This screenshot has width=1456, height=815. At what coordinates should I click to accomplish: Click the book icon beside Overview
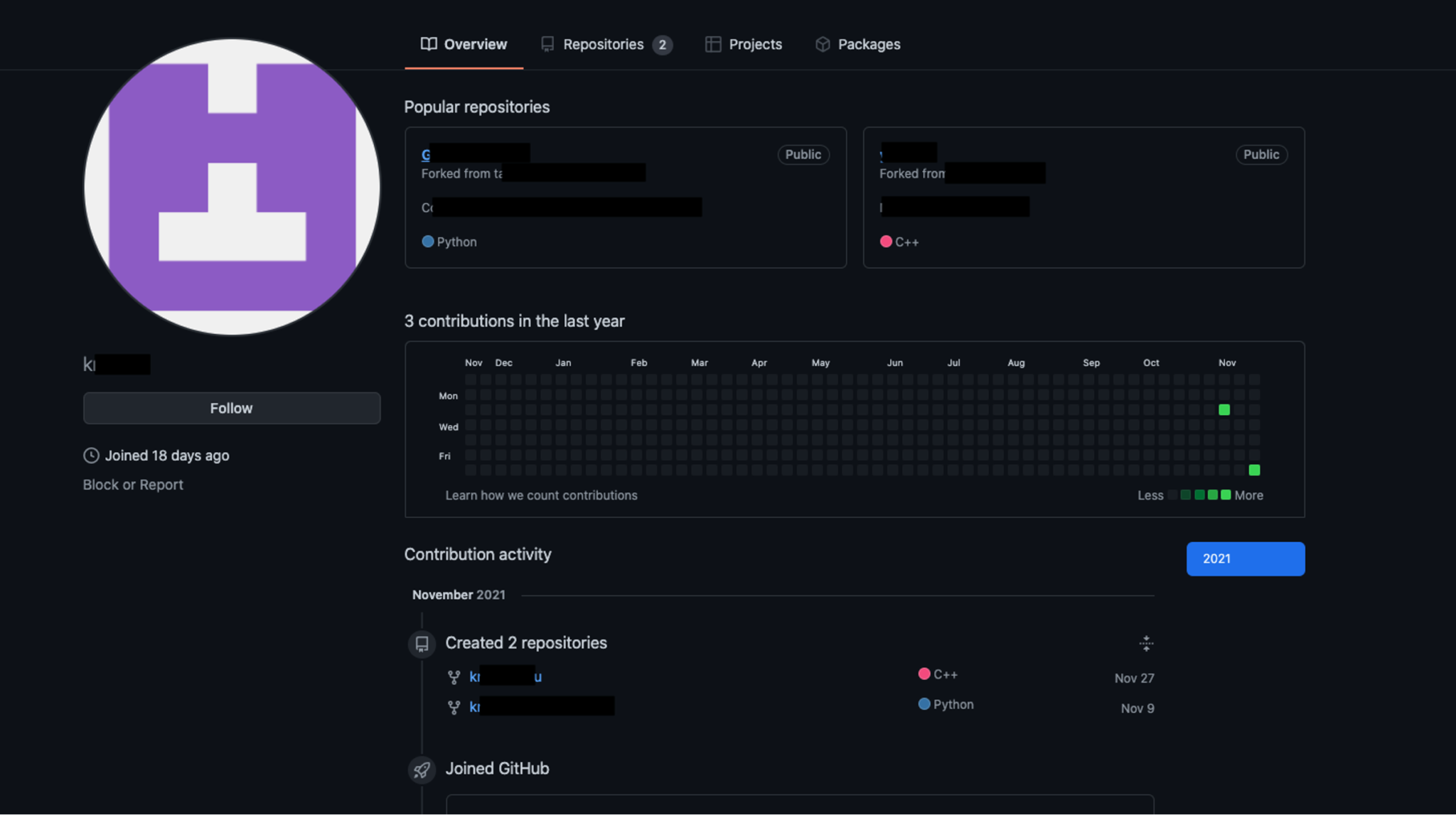[x=428, y=44]
